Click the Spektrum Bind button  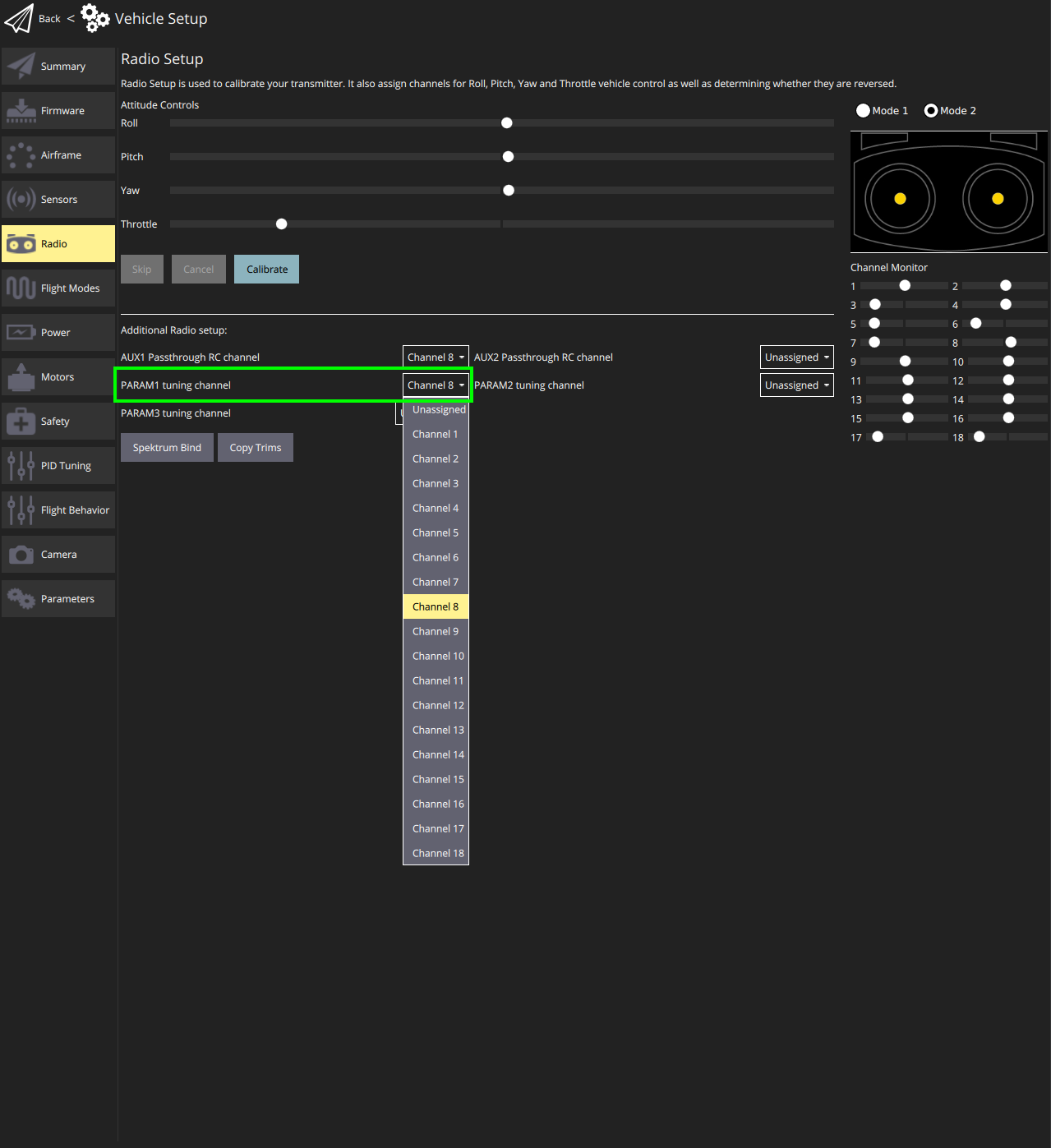(x=167, y=448)
